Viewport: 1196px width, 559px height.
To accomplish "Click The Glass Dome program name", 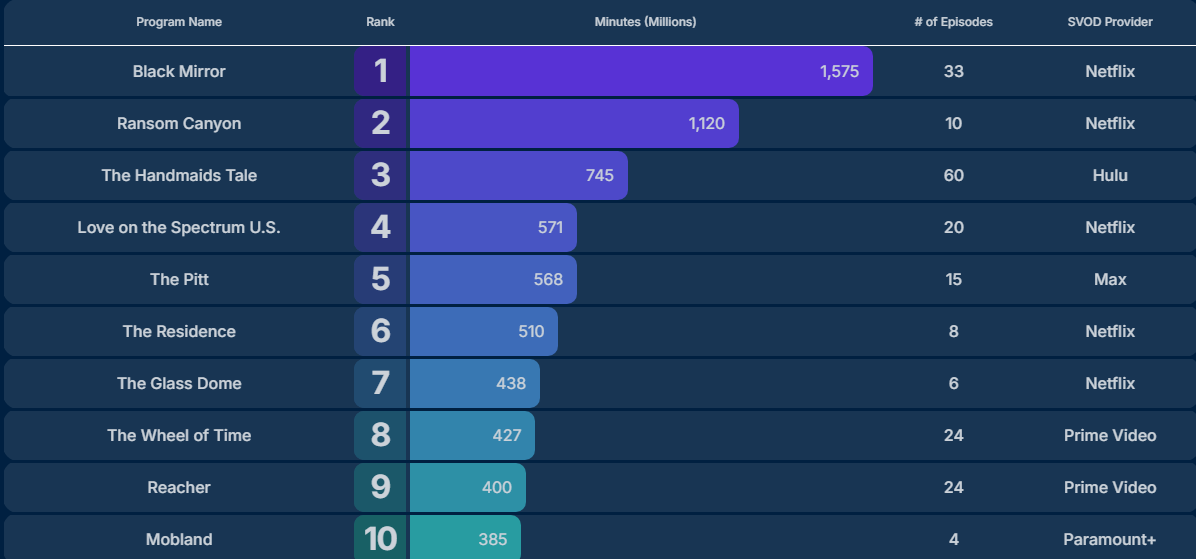I will tap(179, 384).
